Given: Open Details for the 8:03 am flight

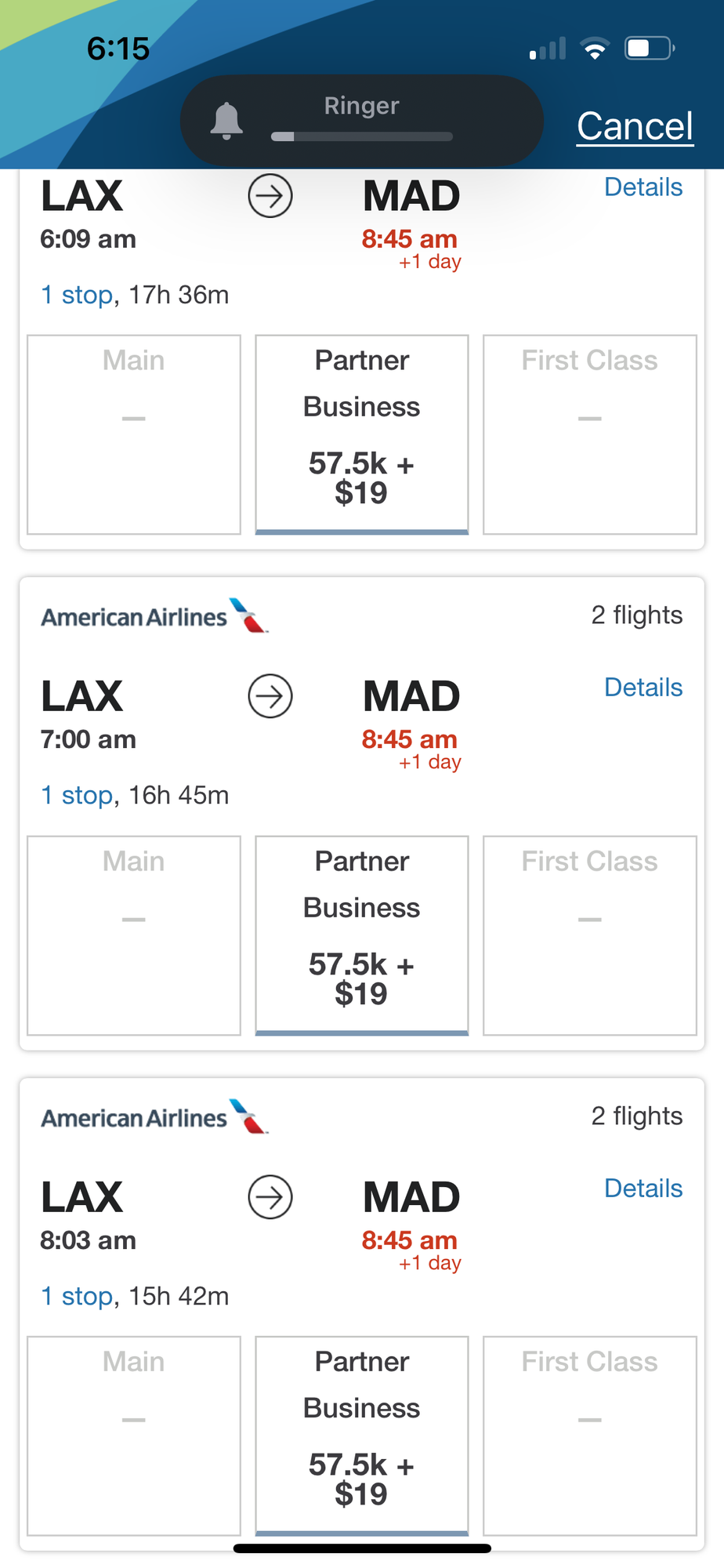Looking at the screenshot, I should (x=643, y=1189).
